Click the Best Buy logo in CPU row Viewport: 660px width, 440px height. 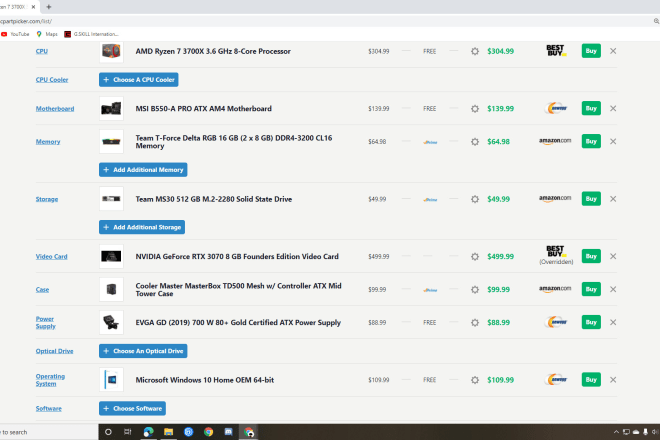point(556,51)
